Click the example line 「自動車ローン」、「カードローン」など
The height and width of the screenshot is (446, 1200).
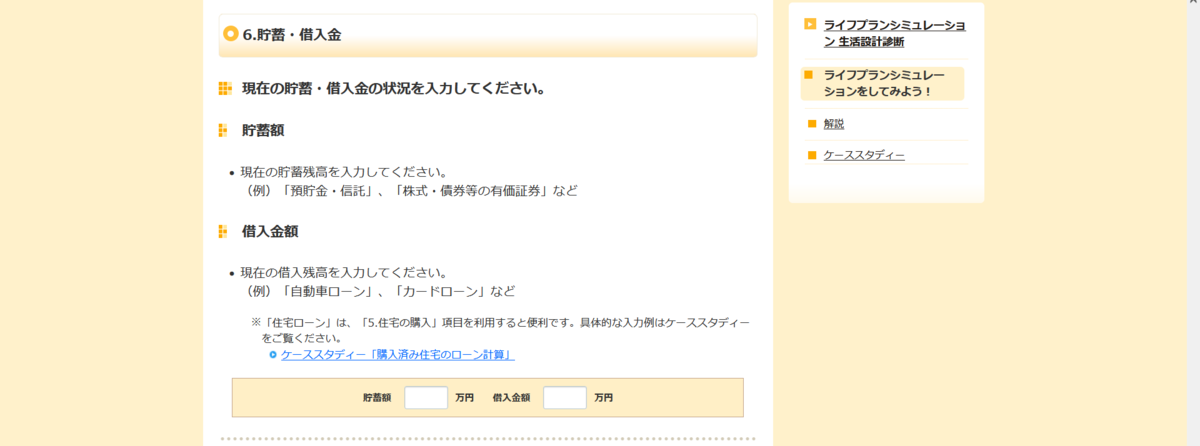click(380, 291)
